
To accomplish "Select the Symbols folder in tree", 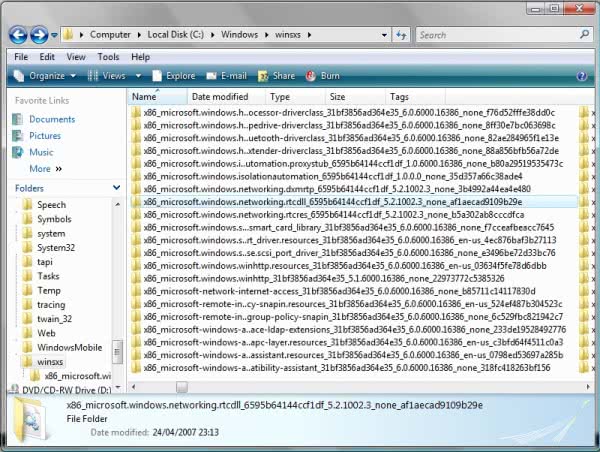I will click(x=54, y=219).
